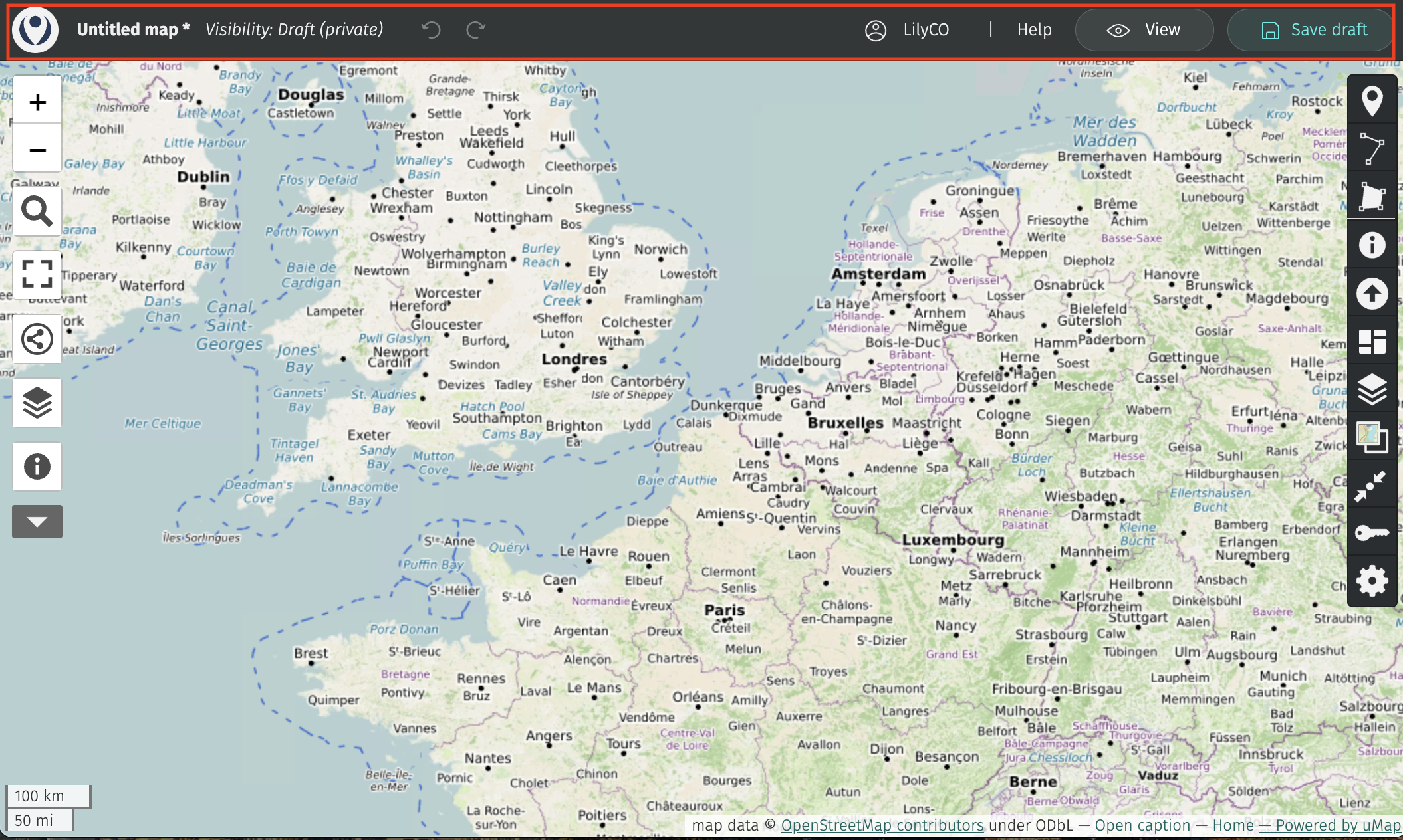The image size is (1403, 840).
Task: Follow the OpenStreetMap contributors link
Action: click(882, 825)
